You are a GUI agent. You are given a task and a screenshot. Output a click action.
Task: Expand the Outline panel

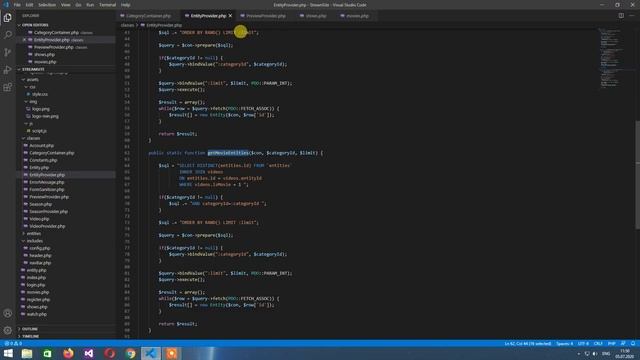(29, 329)
